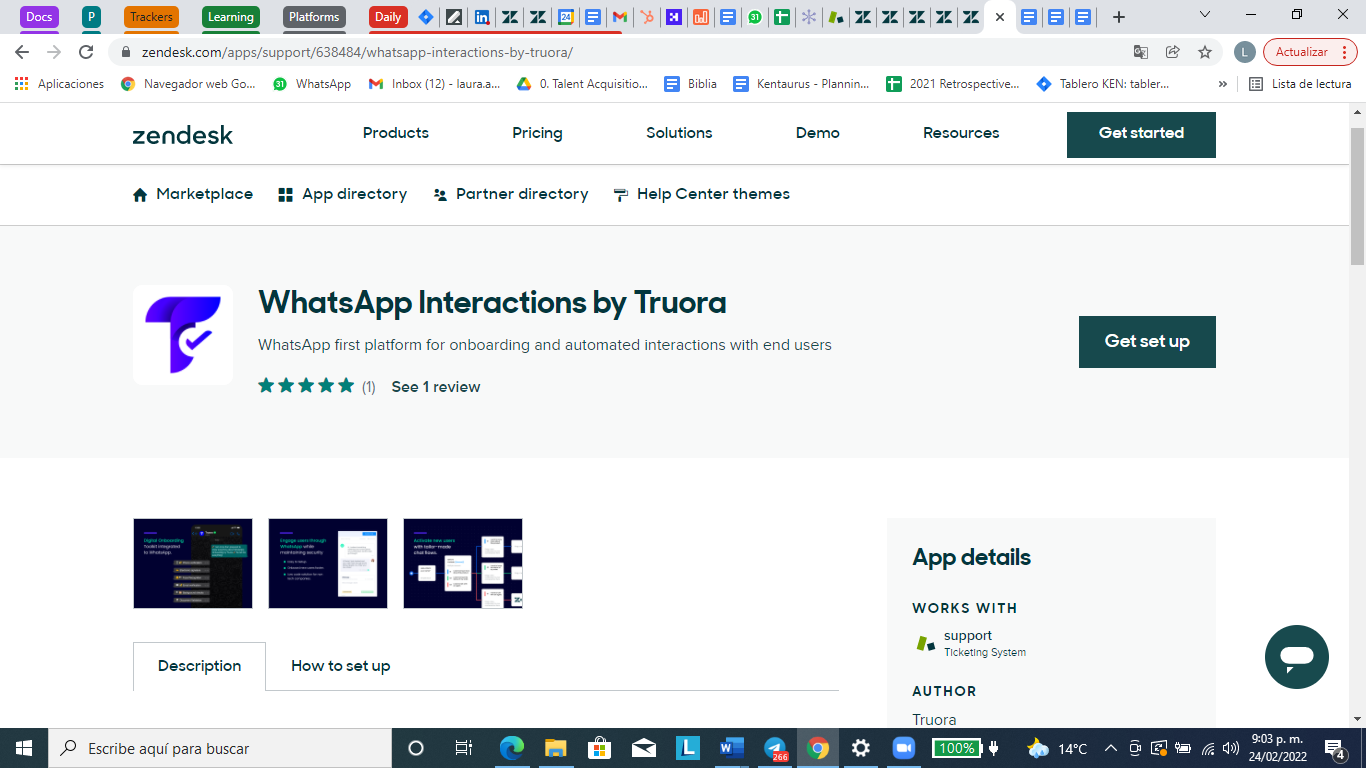Open the Chrome profile avatar L
The image size is (1366, 768).
click(1245, 52)
